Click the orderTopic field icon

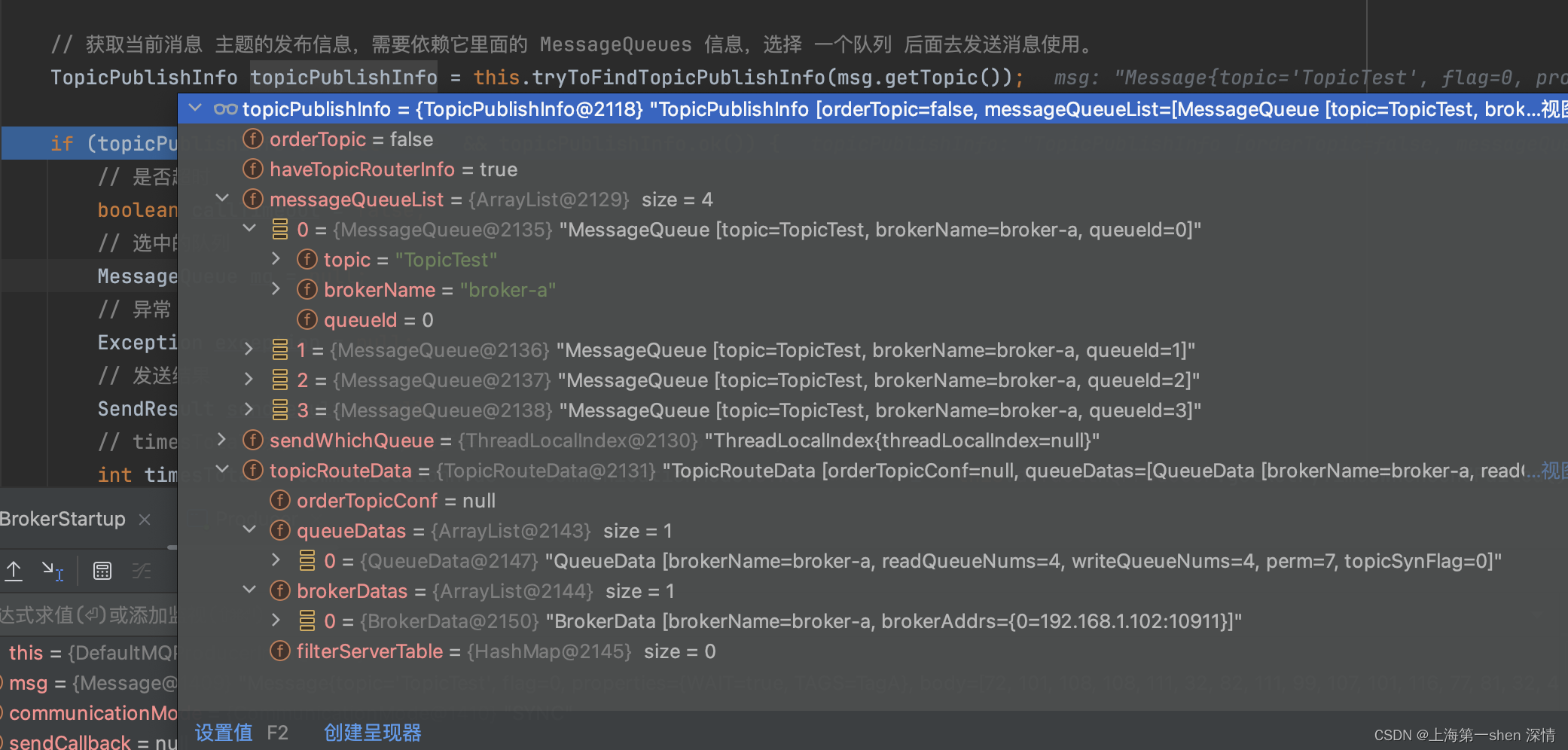point(253,139)
